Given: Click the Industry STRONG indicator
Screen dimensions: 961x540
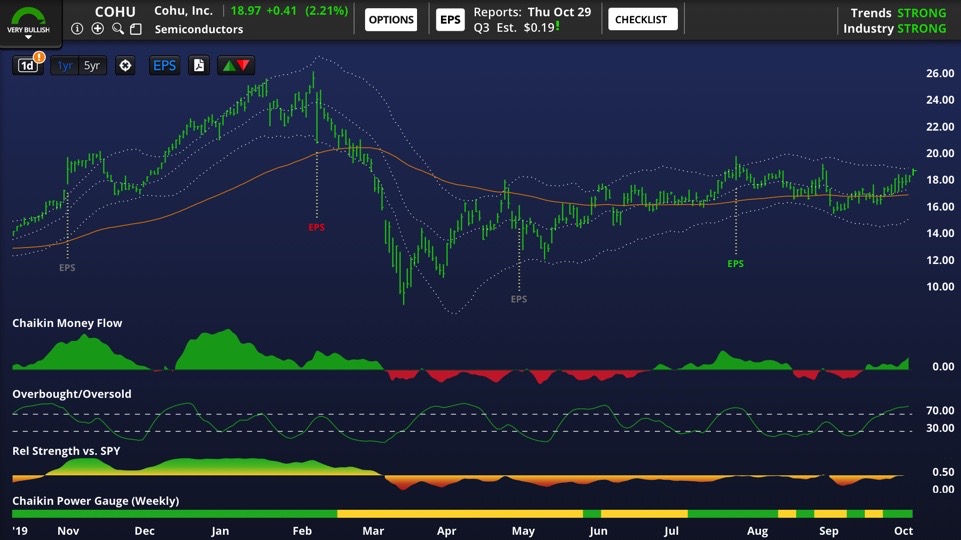Looking at the screenshot, I should pos(894,29).
